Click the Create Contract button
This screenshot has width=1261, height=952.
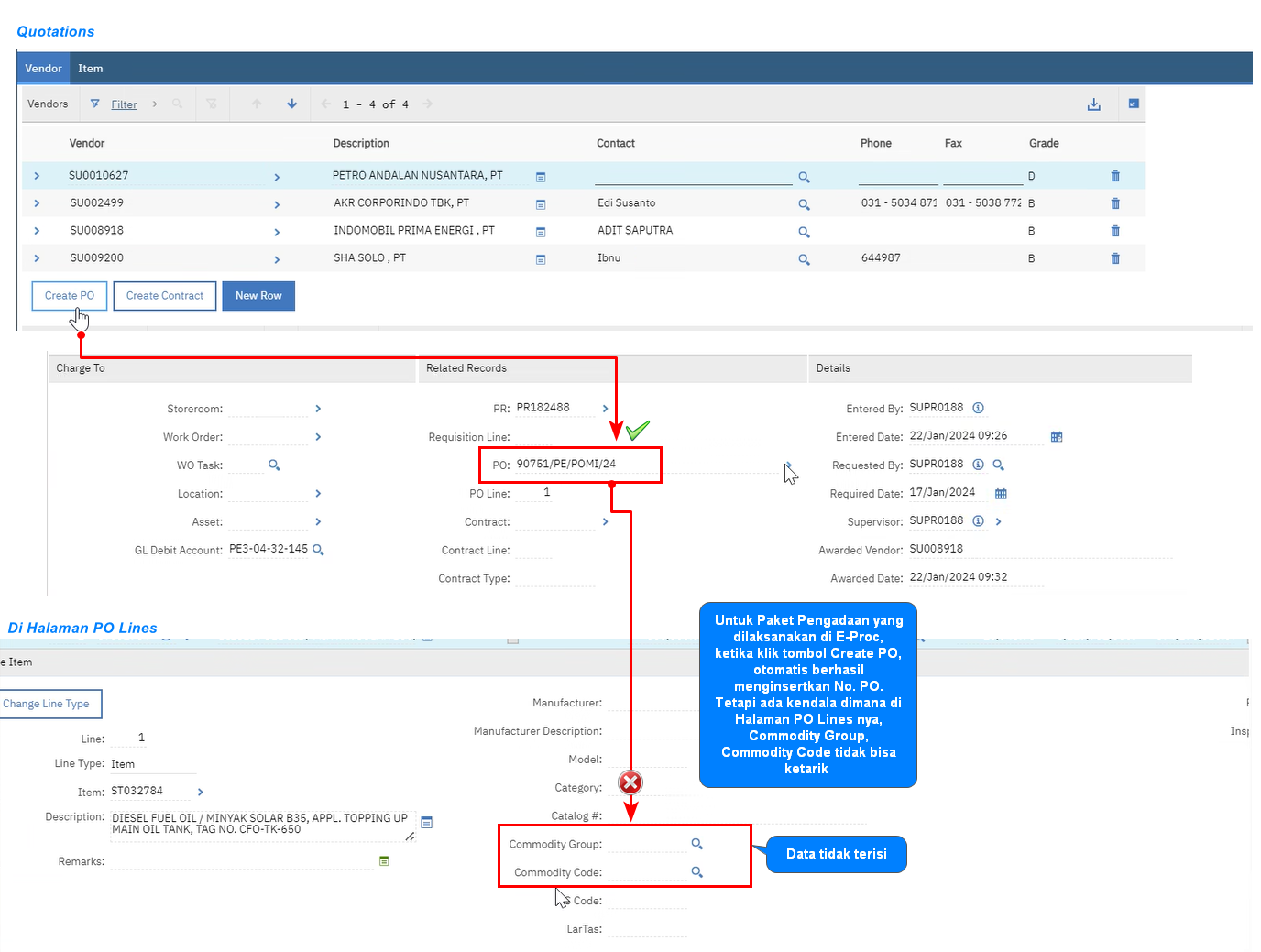click(165, 296)
